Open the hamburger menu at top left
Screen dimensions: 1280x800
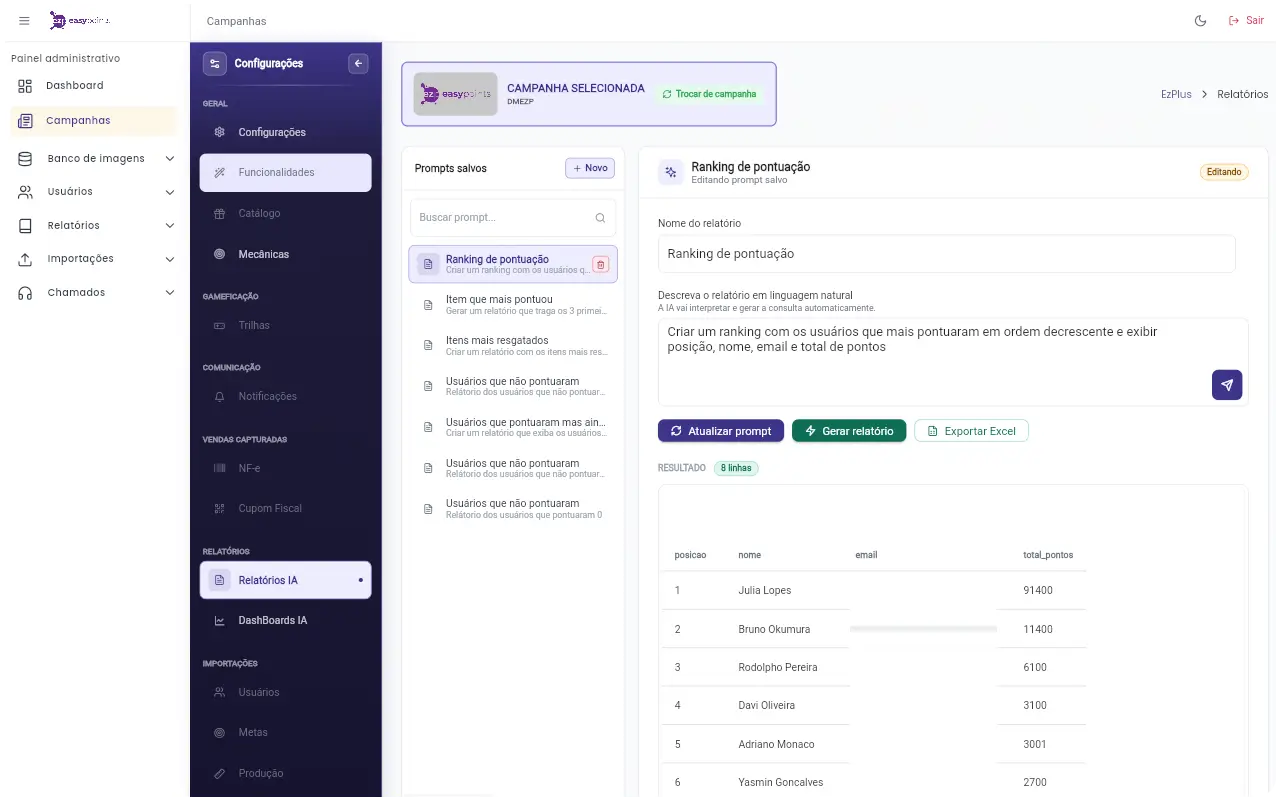tap(24, 20)
